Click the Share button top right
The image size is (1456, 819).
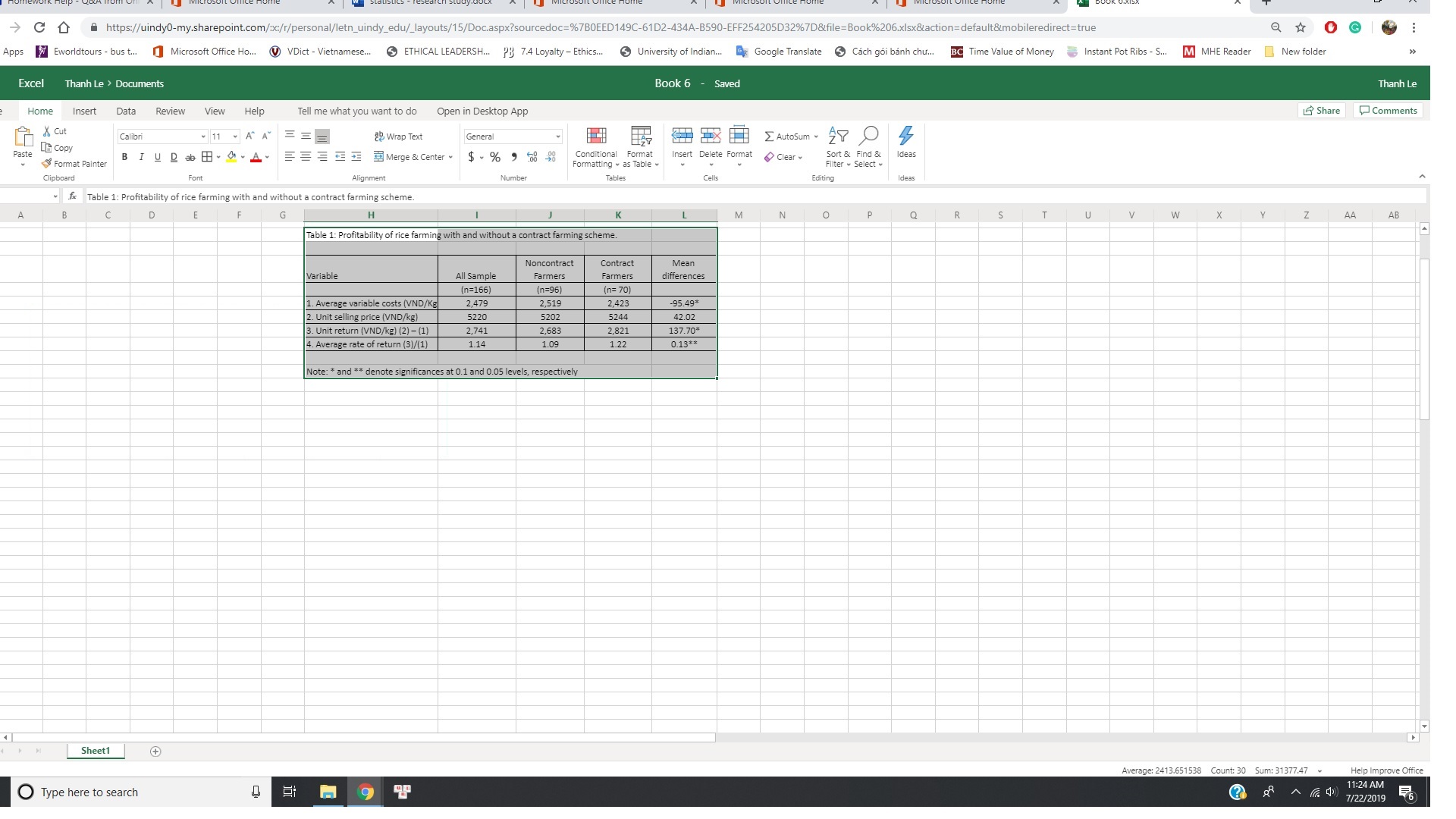(x=1323, y=110)
